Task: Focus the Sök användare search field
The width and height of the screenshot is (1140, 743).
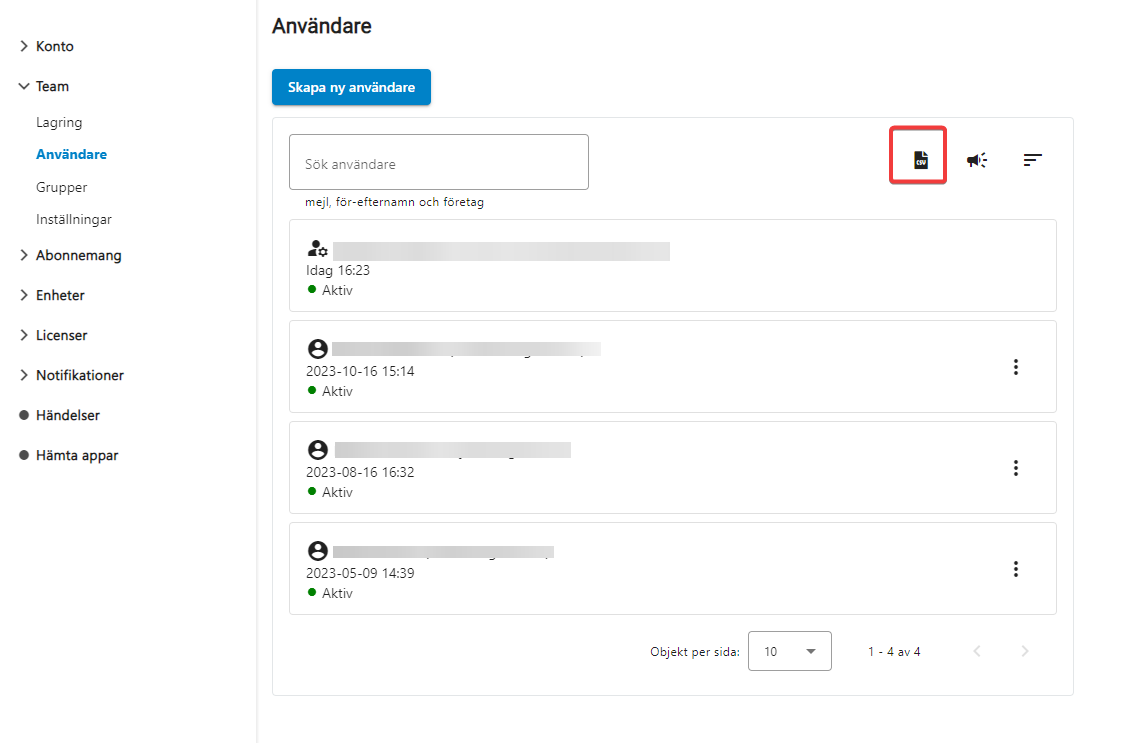Action: (x=438, y=163)
